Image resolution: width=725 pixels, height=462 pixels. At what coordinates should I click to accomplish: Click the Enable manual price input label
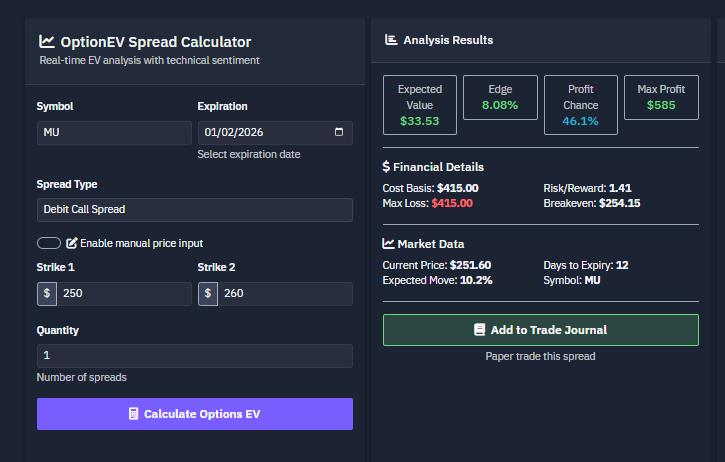(141, 243)
